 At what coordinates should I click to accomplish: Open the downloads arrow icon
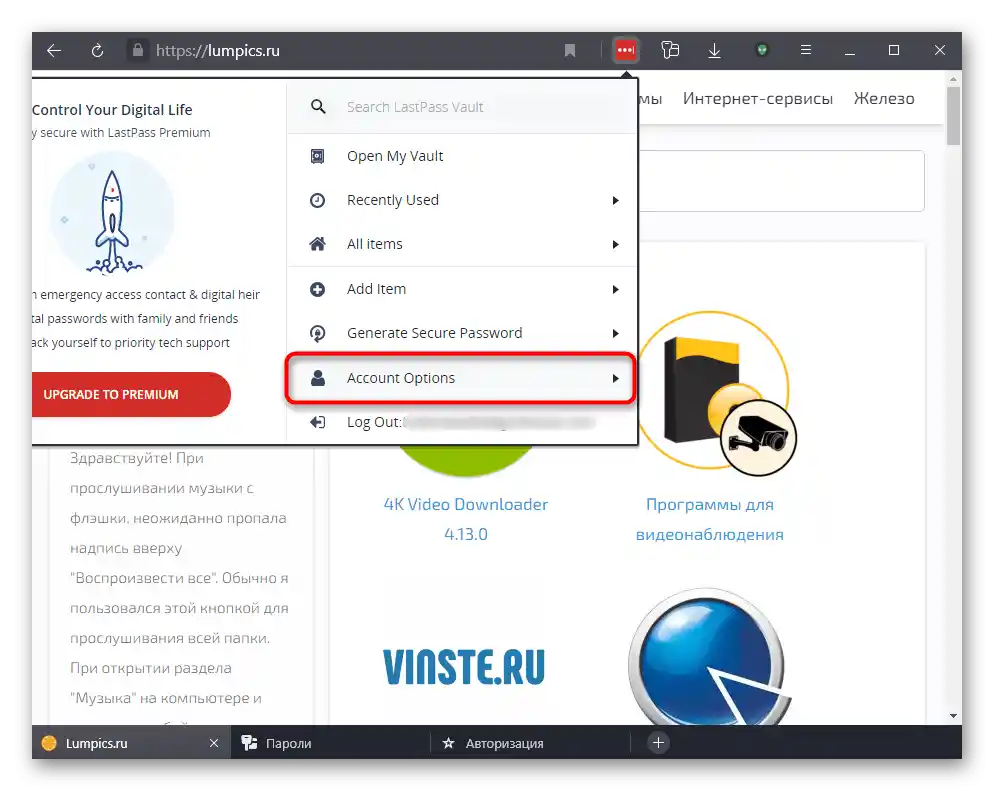click(714, 50)
